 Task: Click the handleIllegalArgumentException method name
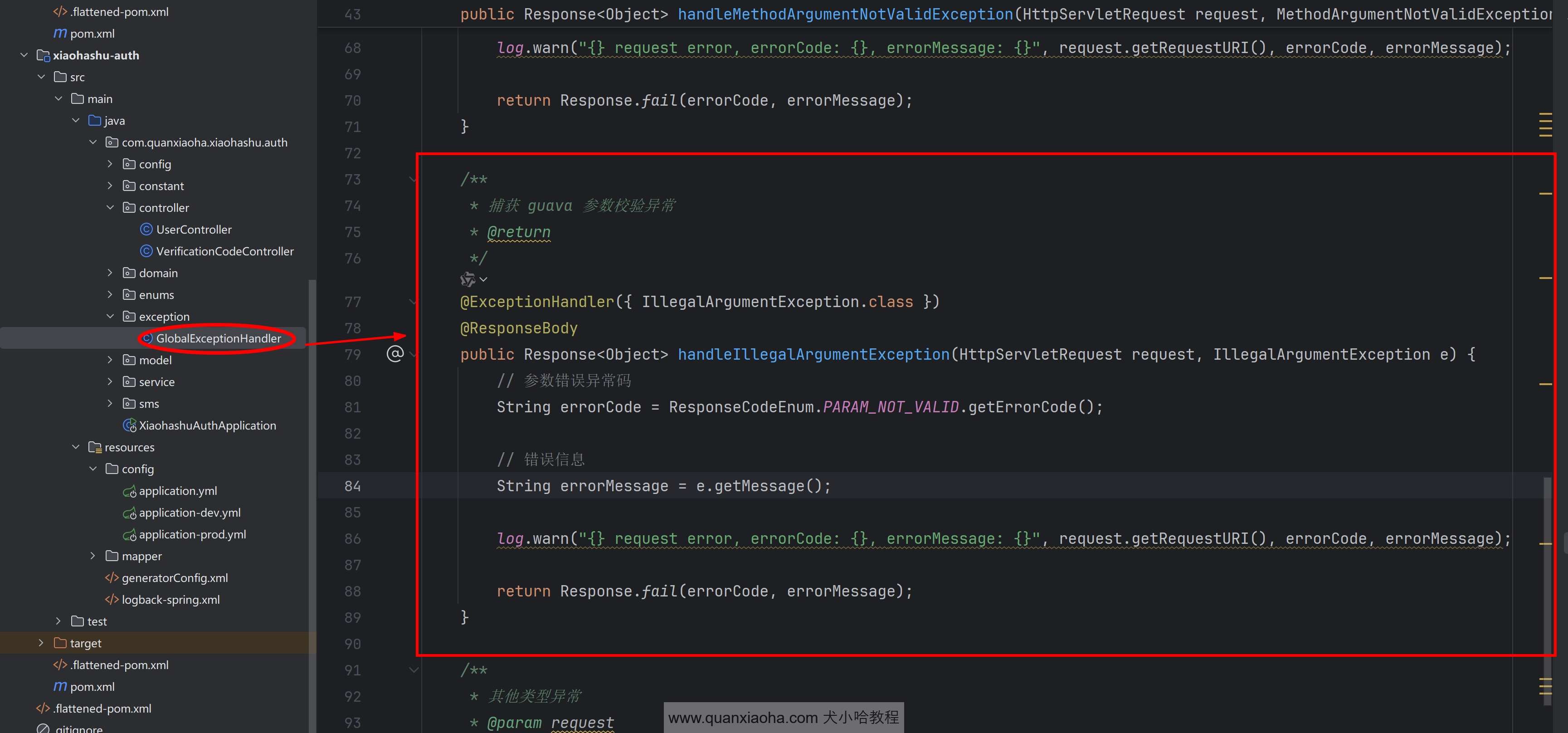pyautogui.click(x=813, y=354)
